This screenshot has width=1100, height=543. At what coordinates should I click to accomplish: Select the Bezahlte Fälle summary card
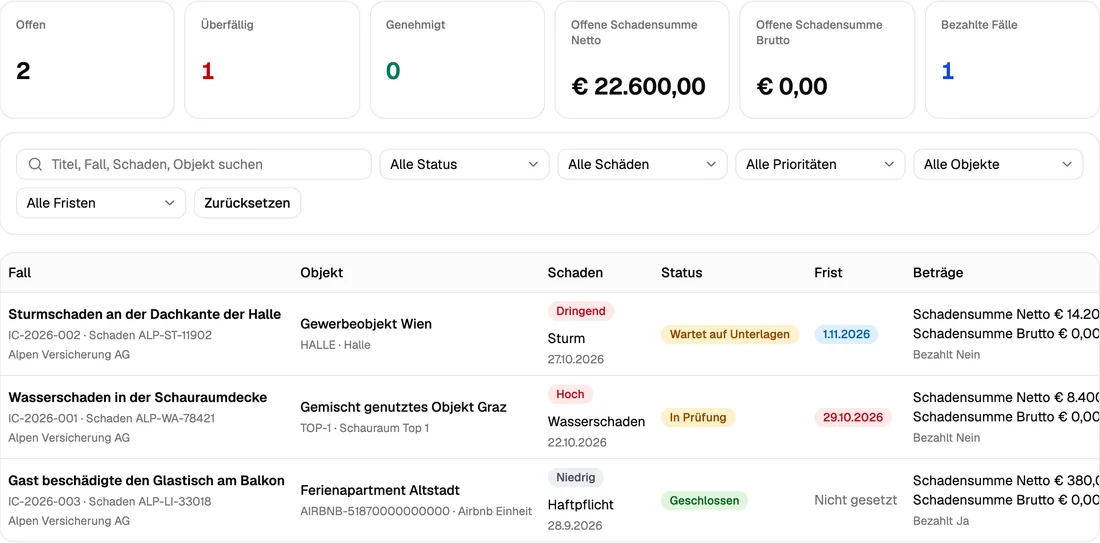tap(1012, 60)
